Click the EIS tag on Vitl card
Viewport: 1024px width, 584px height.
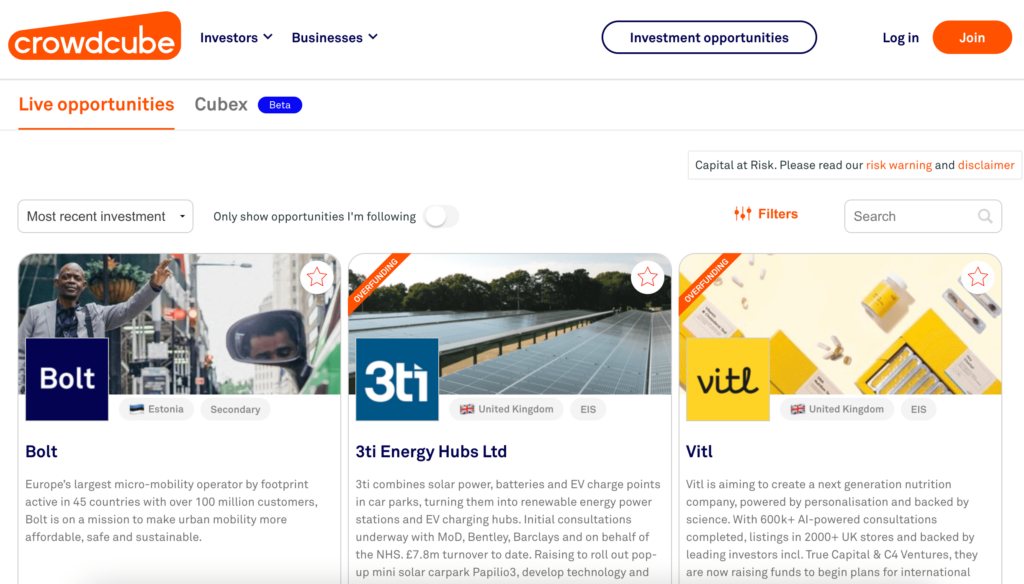click(x=918, y=409)
